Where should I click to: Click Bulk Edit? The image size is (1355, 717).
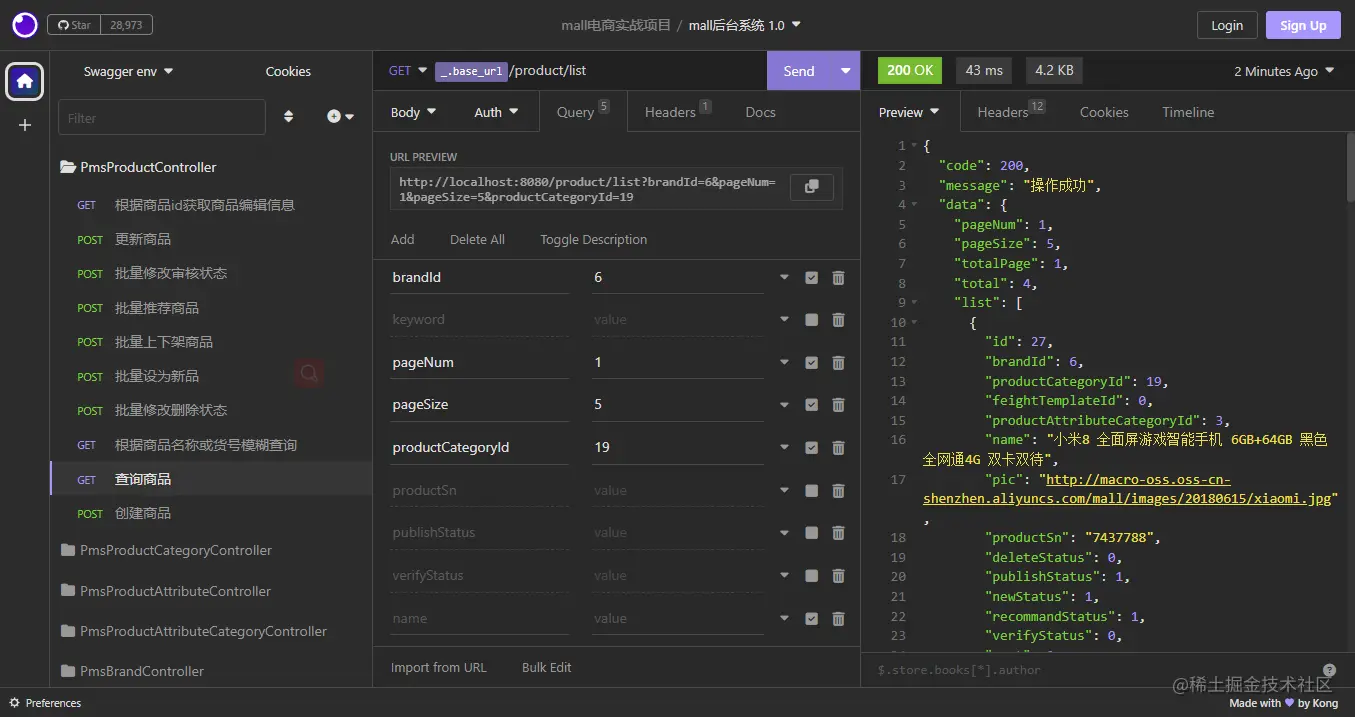click(547, 667)
